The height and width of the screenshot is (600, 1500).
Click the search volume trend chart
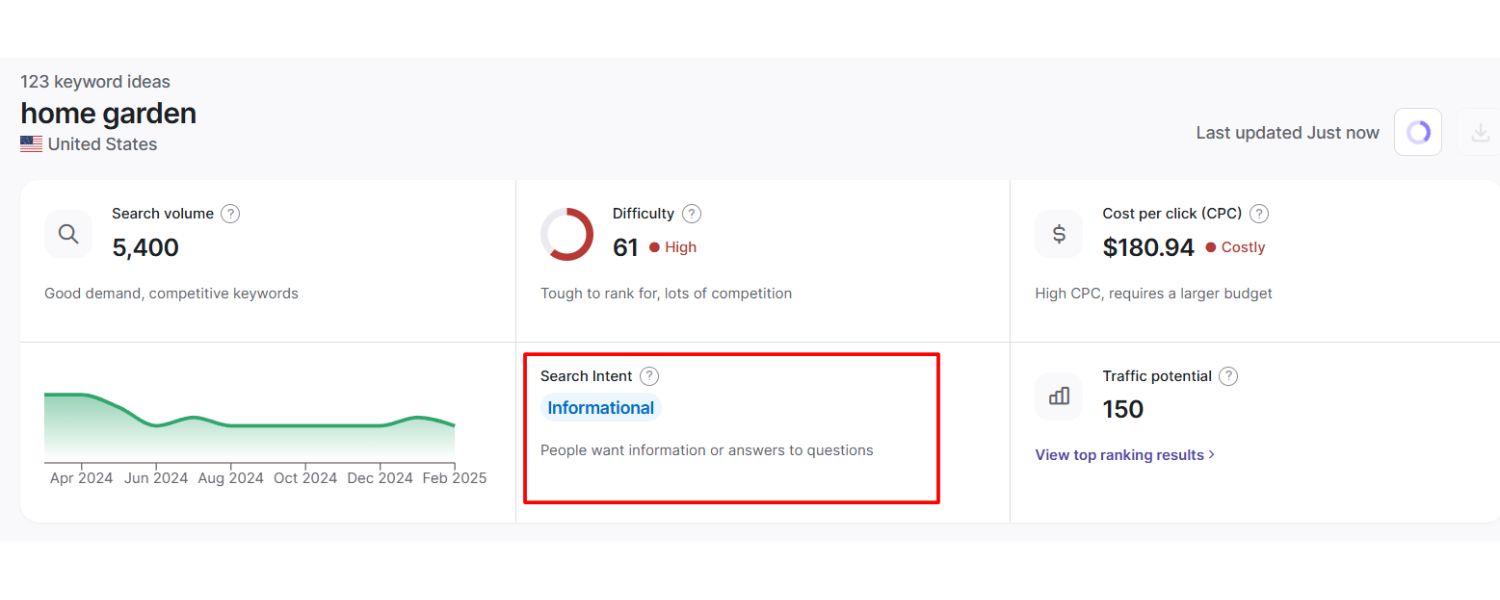pos(249,425)
